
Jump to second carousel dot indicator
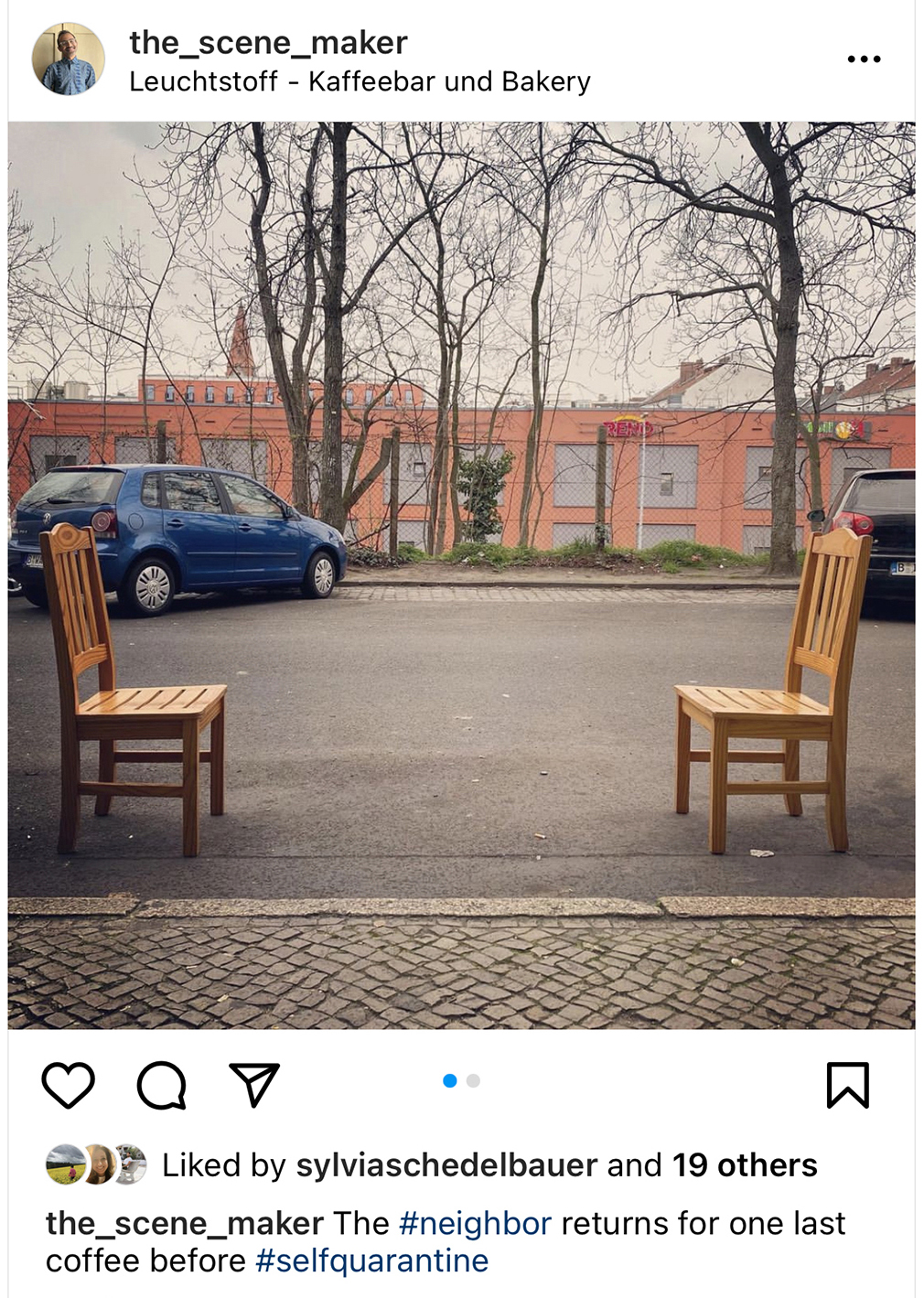(x=473, y=1080)
